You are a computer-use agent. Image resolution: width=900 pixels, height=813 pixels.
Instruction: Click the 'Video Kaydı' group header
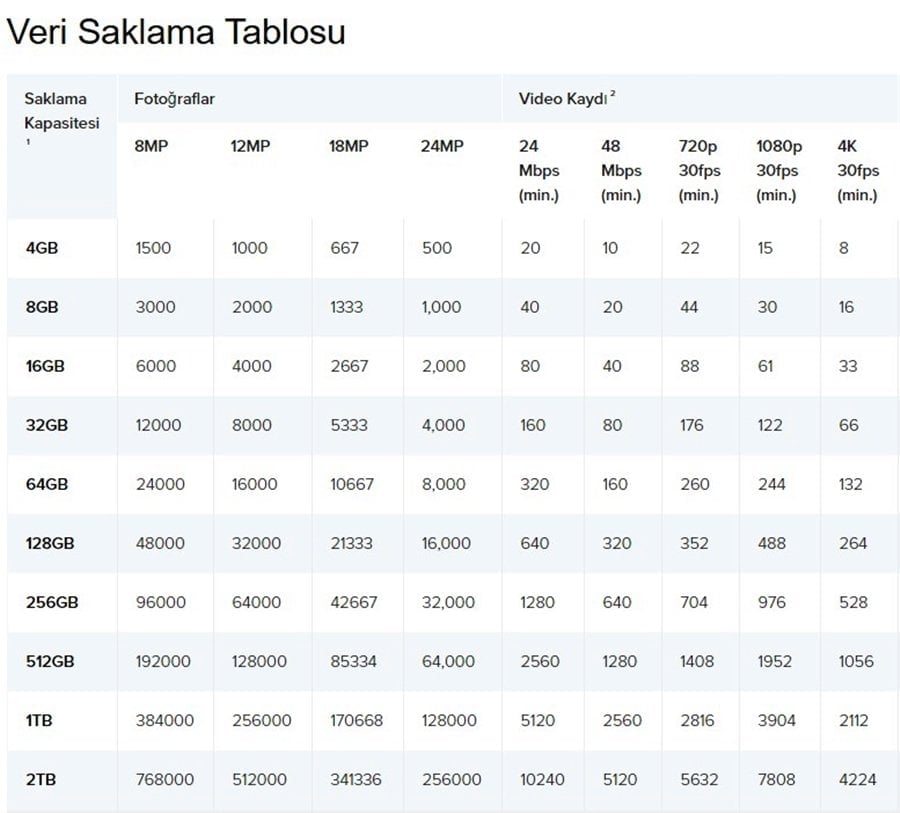click(563, 98)
